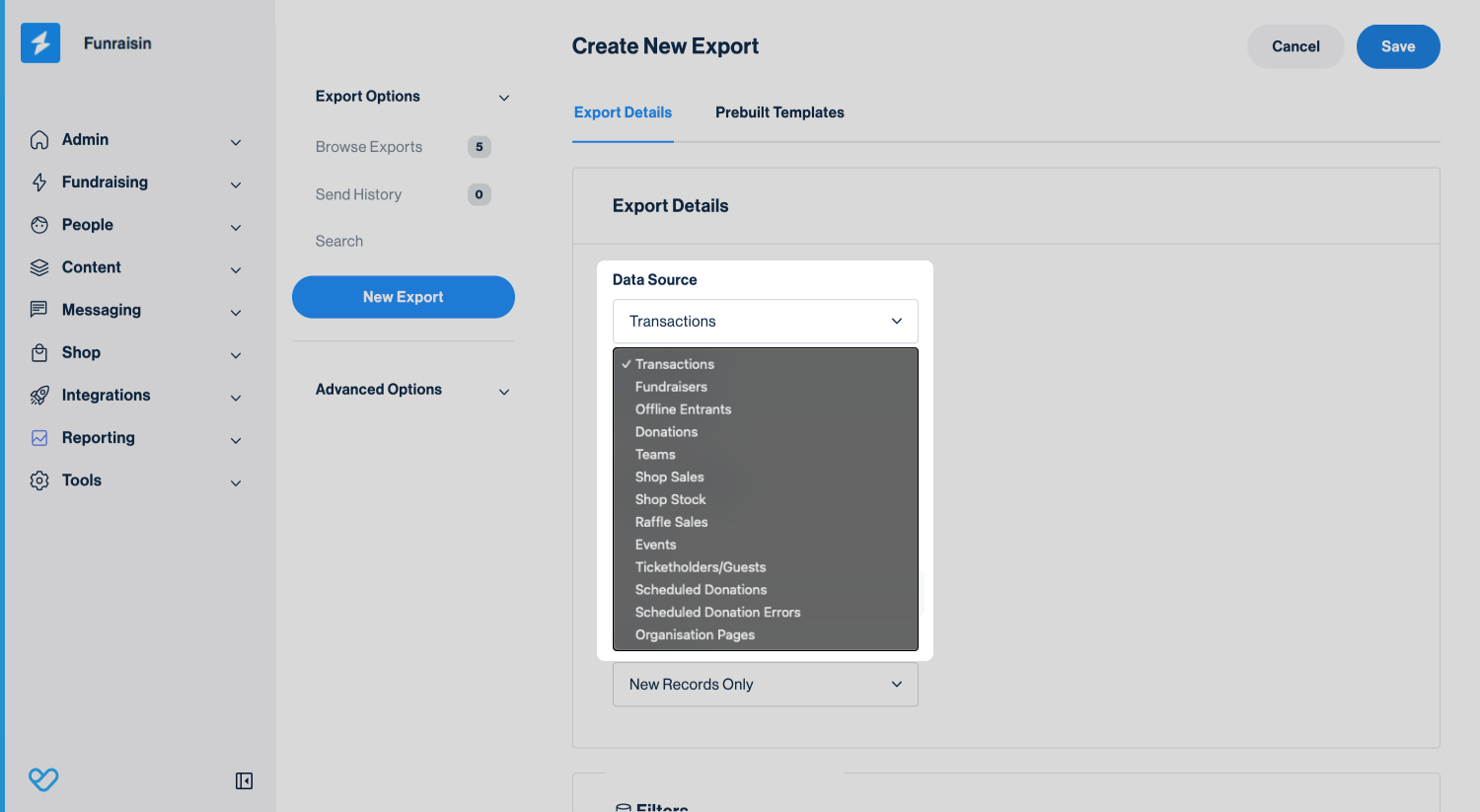Open the New Records Only dropdown

point(766,685)
